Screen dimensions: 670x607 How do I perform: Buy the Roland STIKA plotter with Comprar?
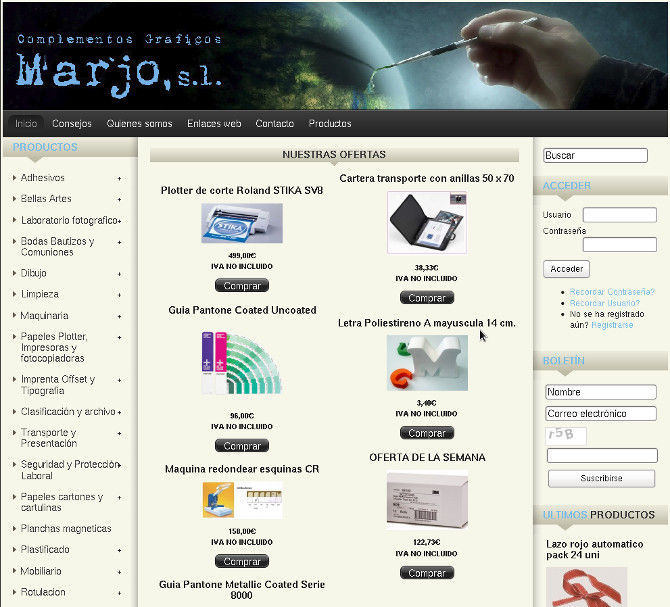coord(241,285)
